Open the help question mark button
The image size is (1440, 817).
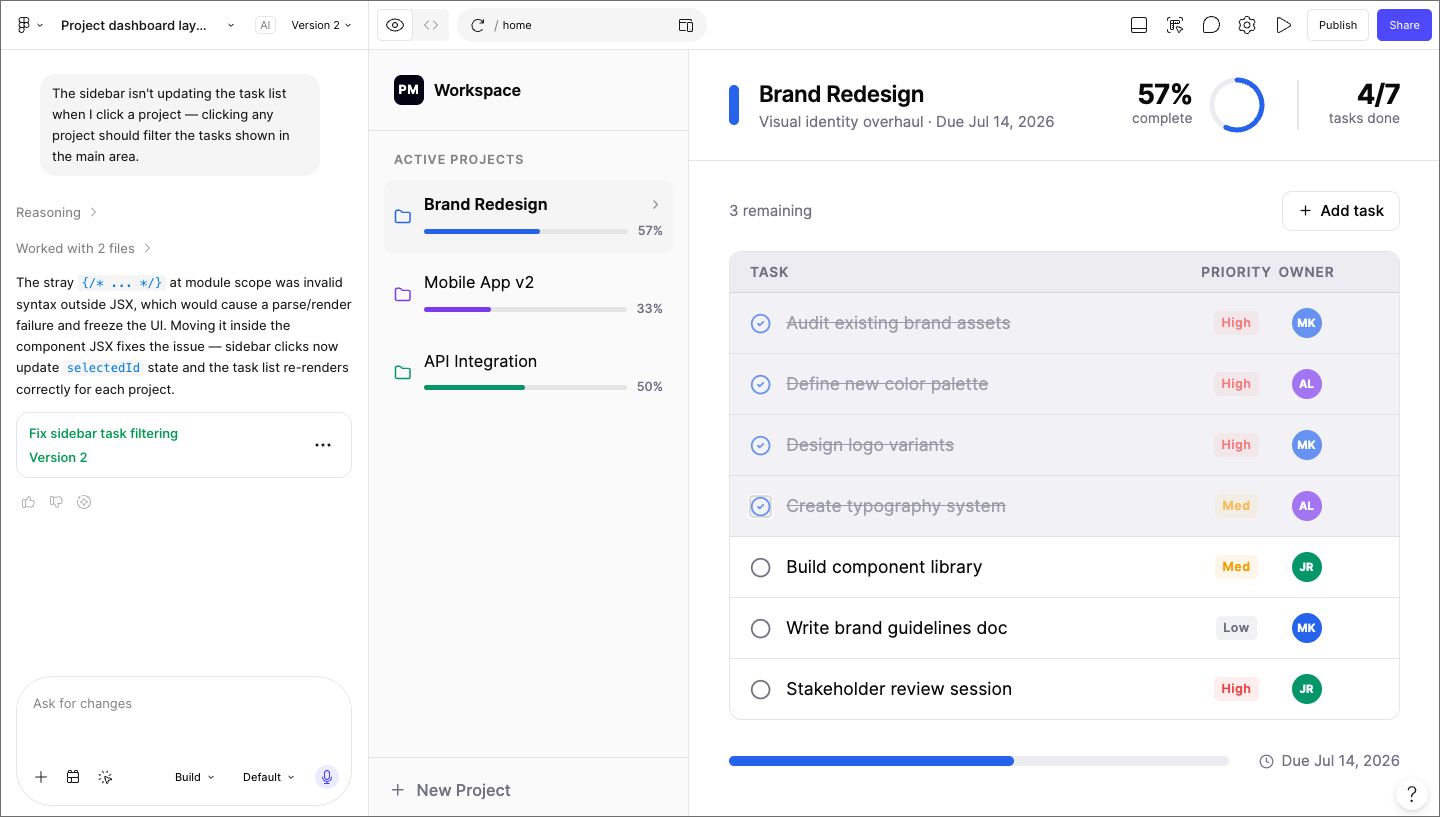click(1411, 795)
